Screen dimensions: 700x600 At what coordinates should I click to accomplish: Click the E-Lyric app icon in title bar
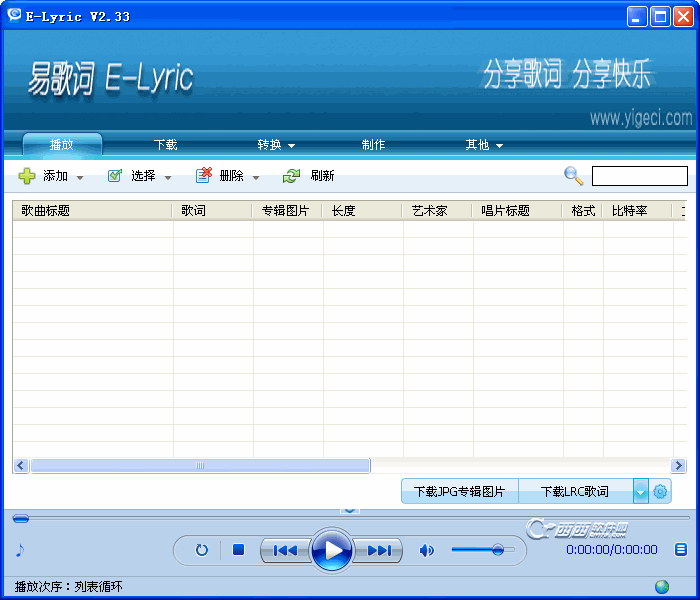(14, 14)
